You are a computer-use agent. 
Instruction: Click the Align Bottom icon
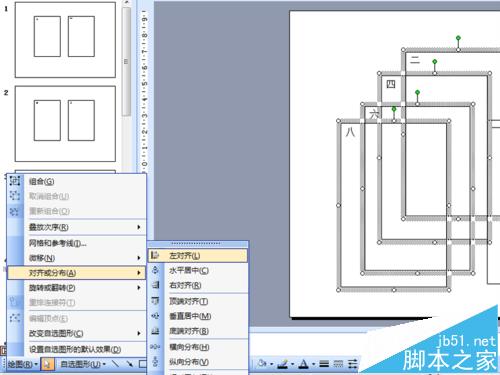click(x=155, y=331)
